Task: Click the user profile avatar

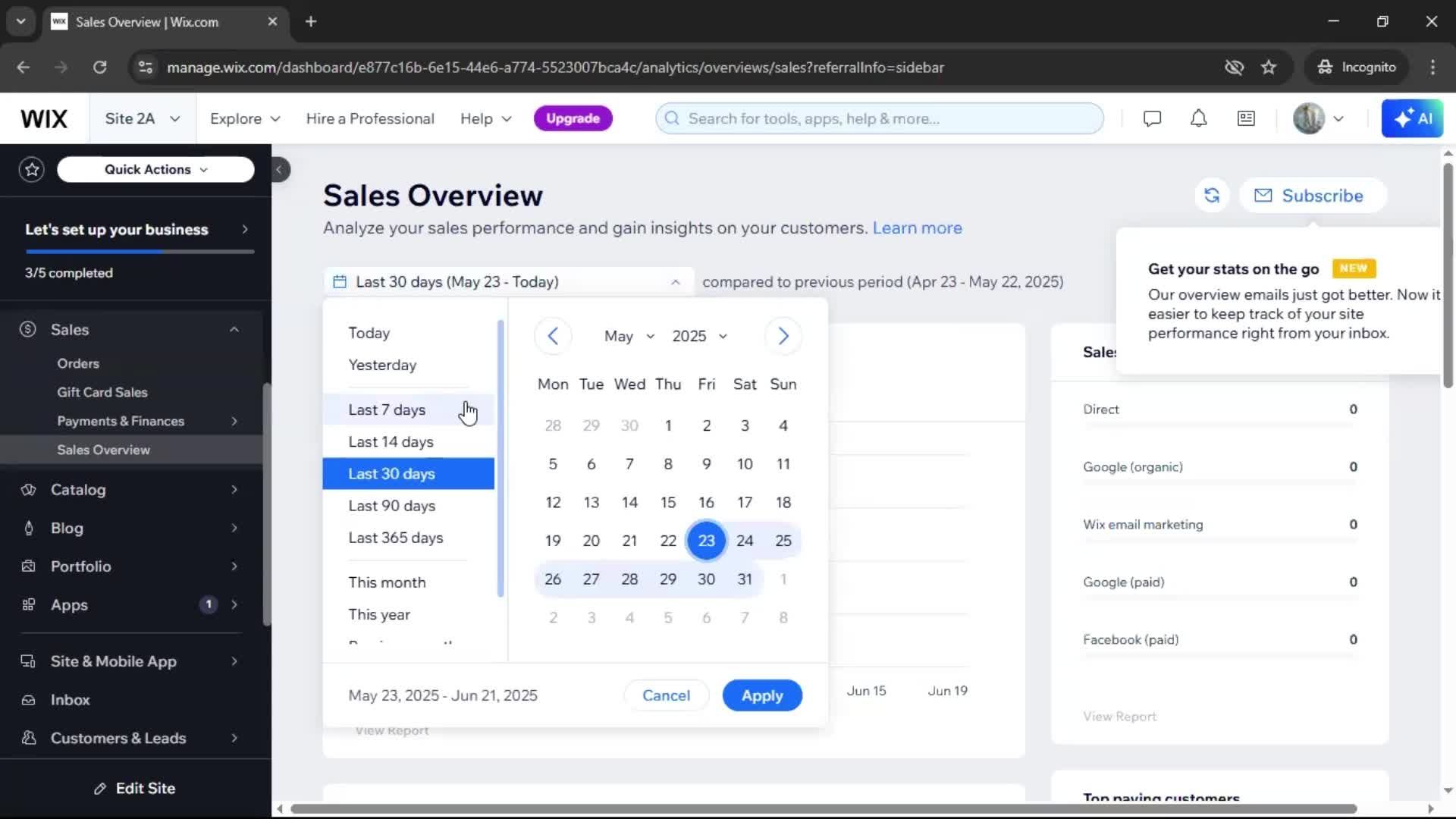Action: (x=1309, y=118)
